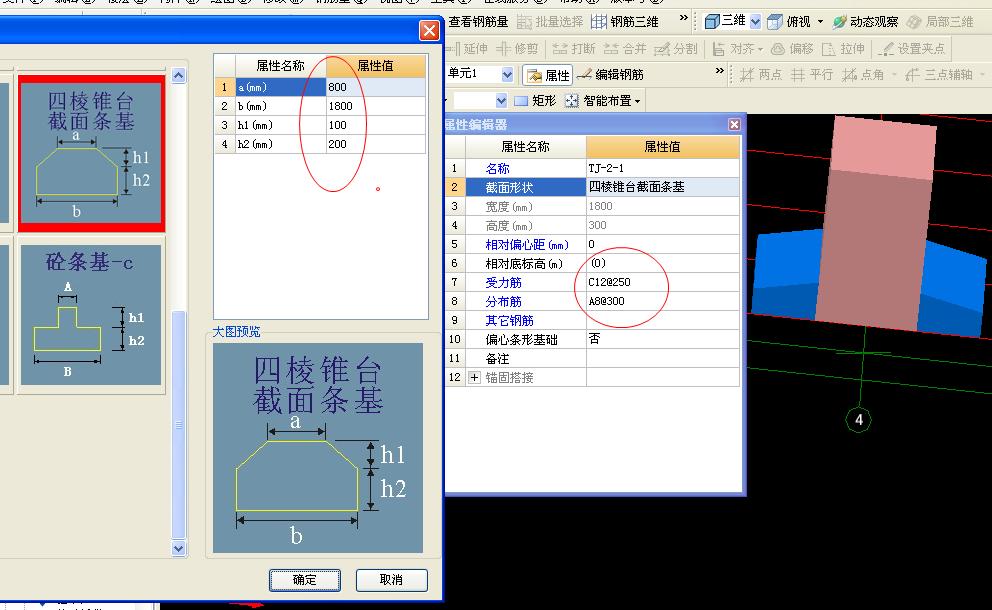
Task: Click the 偏心条形基础 value 否
Action: 662,339
